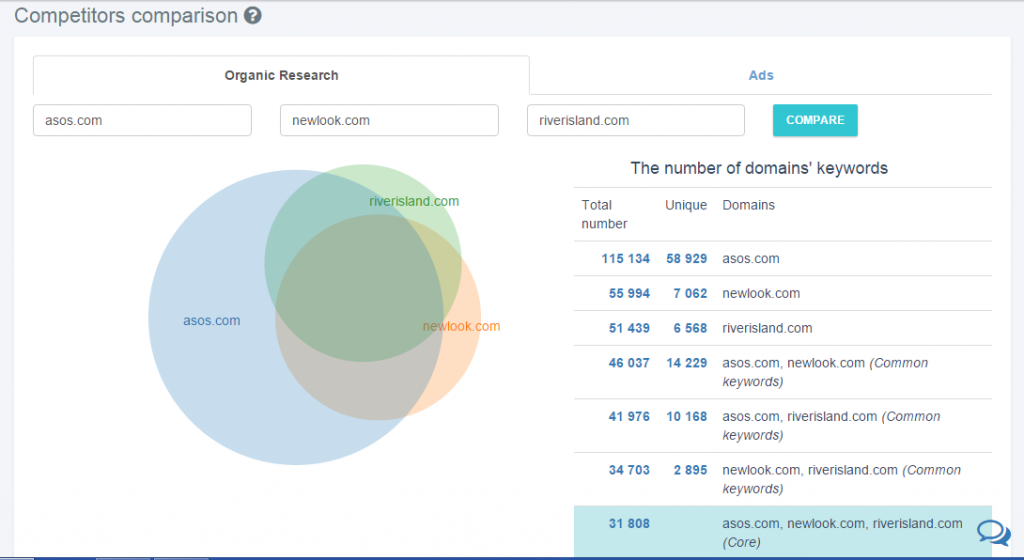Open core keywords total 31 808
The width and height of the screenshot is (1024, 560).
point(629,523)
